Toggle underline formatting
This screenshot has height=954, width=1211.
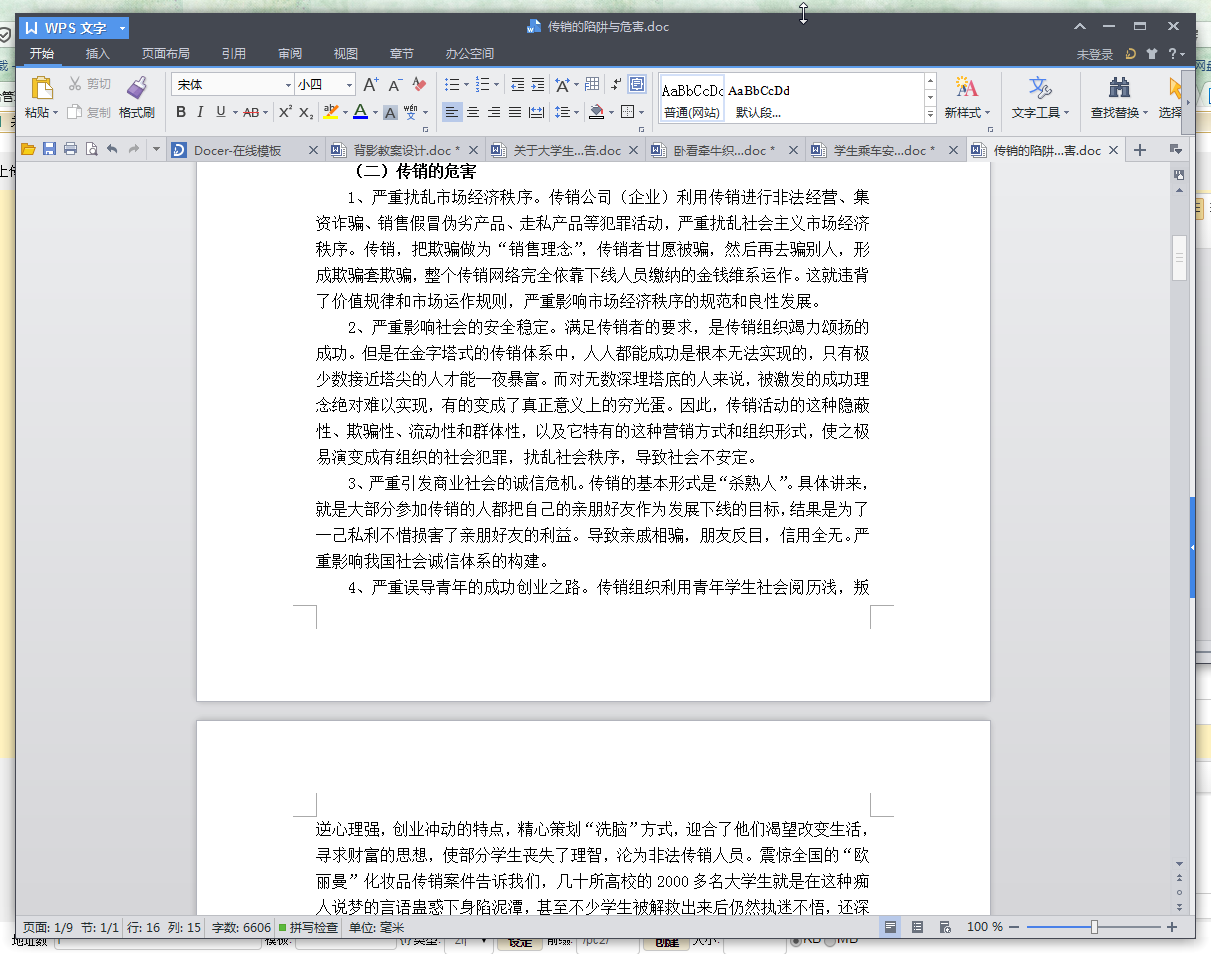(x=220, y=112)
